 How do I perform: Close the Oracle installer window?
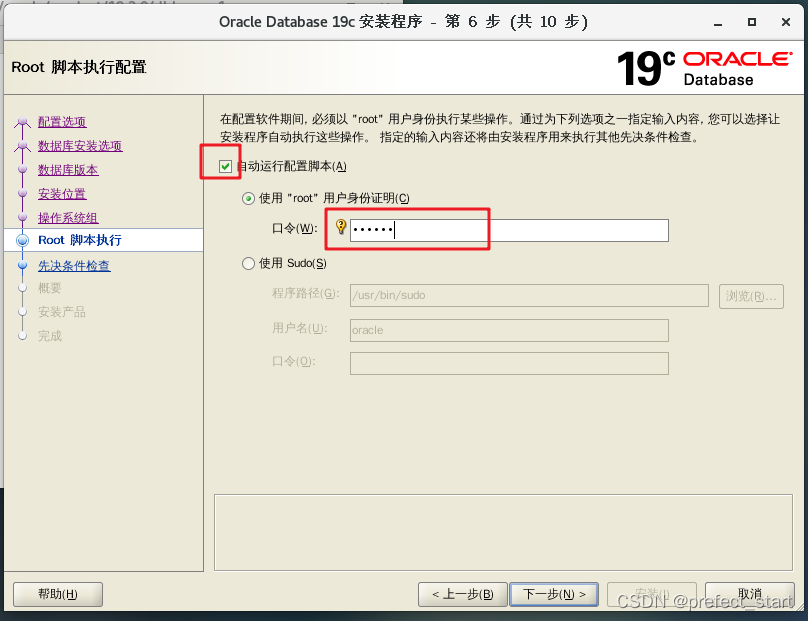[786, 22]
